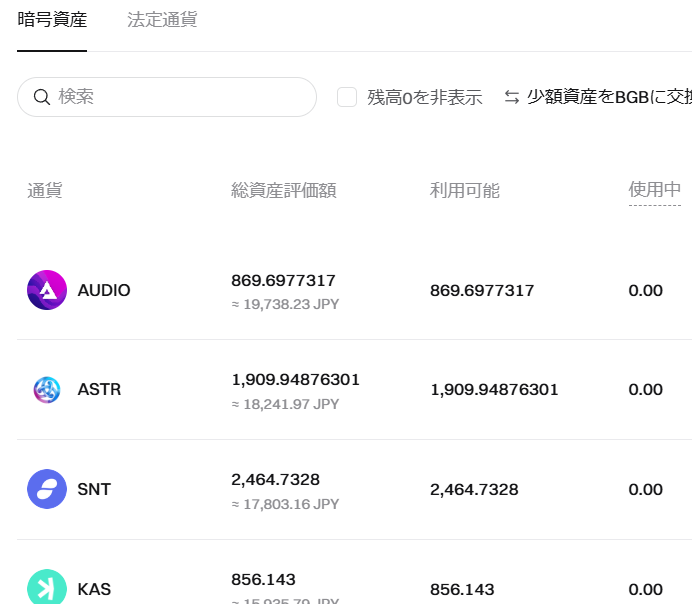Click the AUDIO coin icon
The image size is (692, 604).
pyautogui.click(x=47, y=290)
